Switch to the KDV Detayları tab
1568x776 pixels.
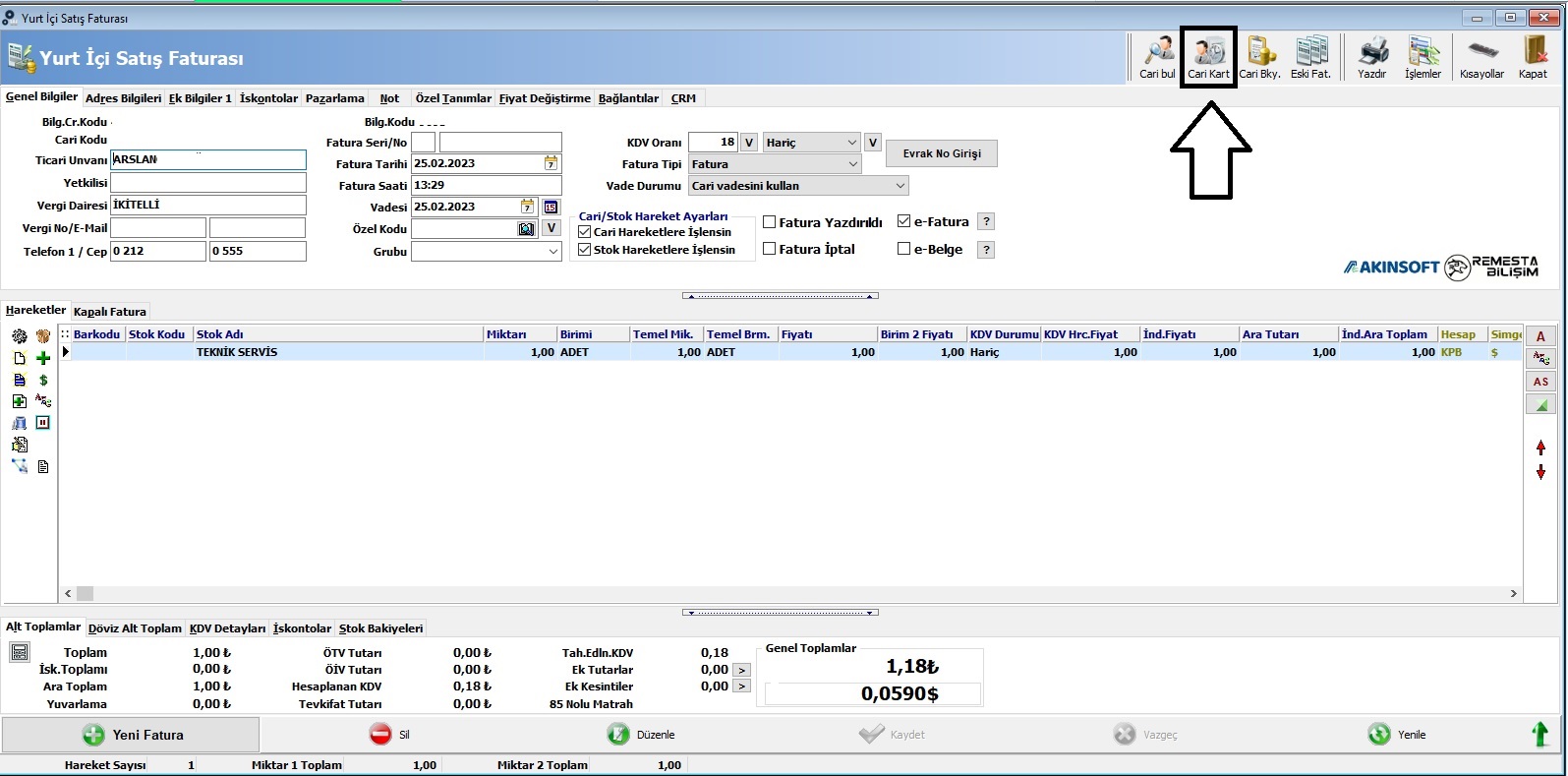click(x=227, y=628)
